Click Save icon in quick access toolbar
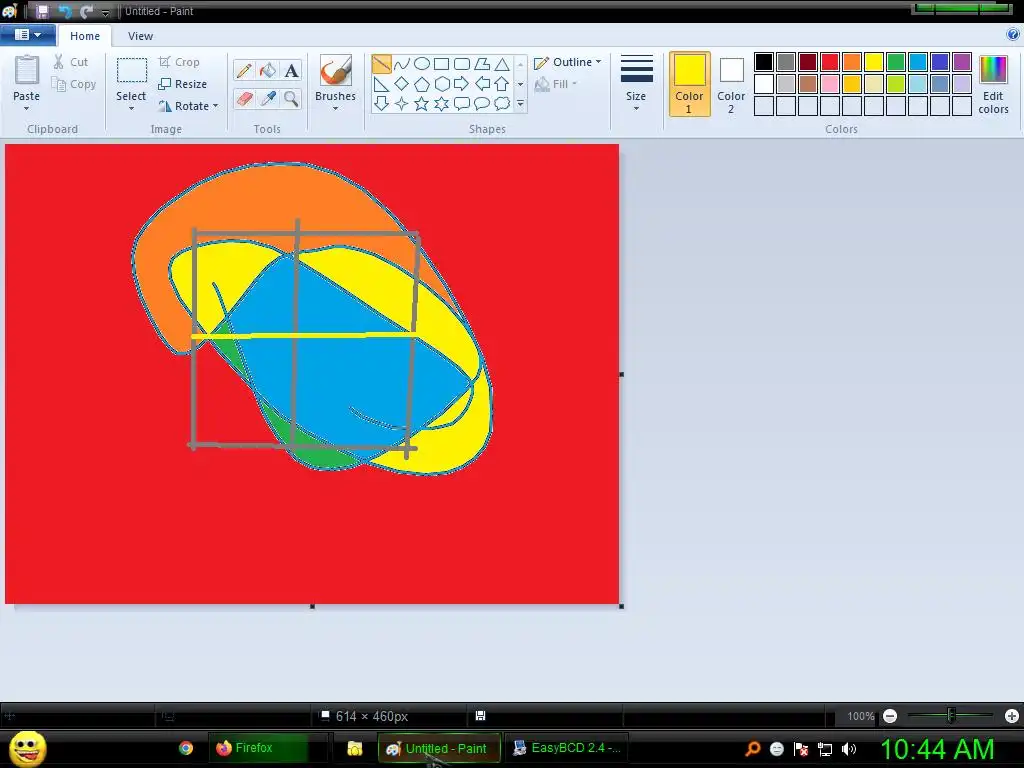Viewport: 1024px width, 768px height. coord(42,11)
